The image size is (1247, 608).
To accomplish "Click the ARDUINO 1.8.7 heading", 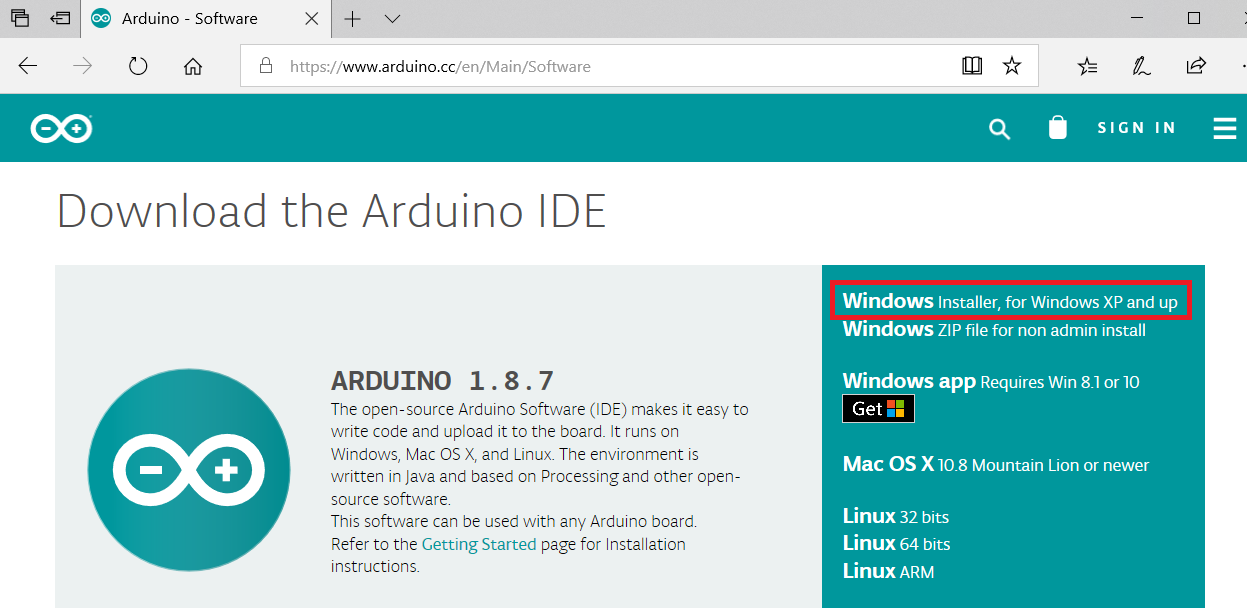I will point(442,381).
